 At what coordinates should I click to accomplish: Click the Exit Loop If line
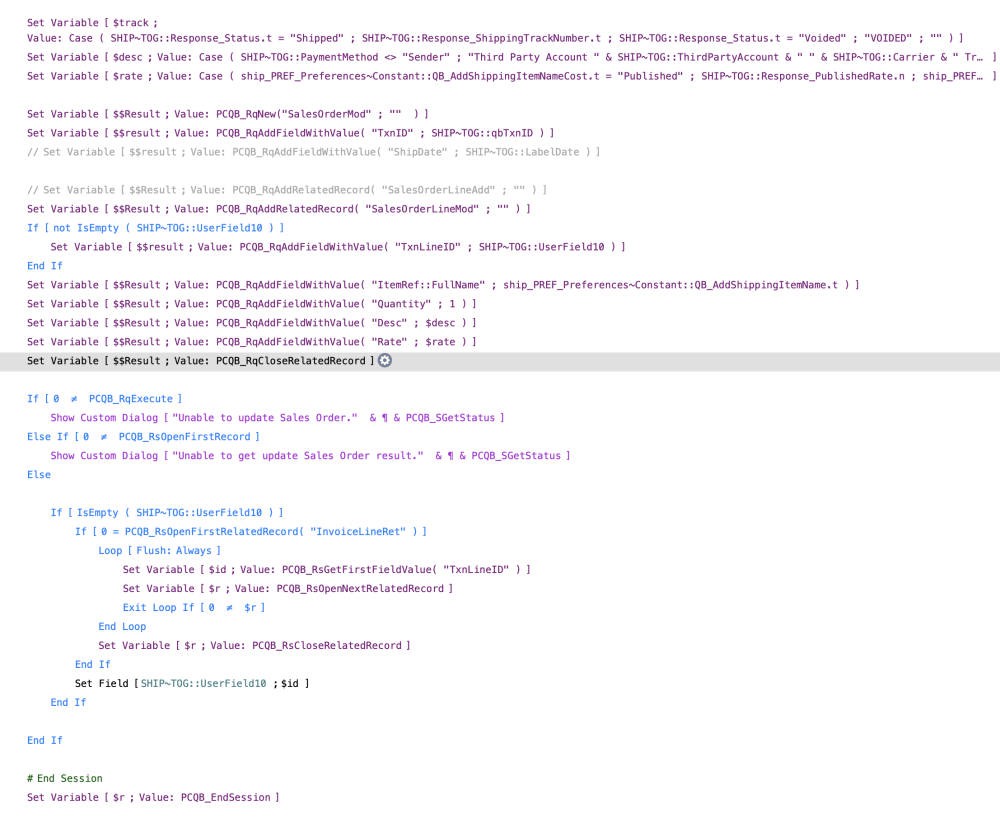point(190,607)
